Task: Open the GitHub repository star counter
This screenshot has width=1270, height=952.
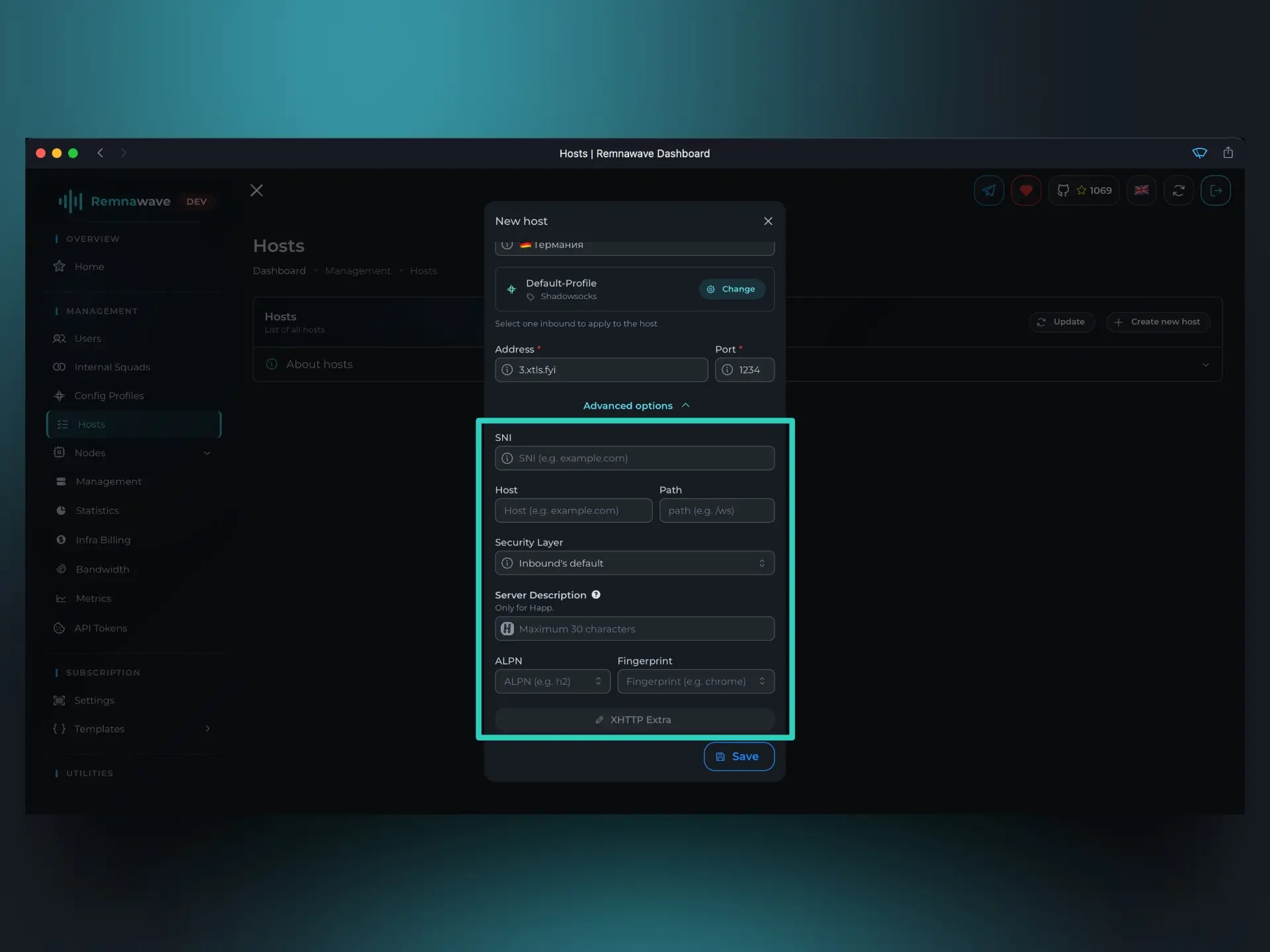Action: (1084, 190)
